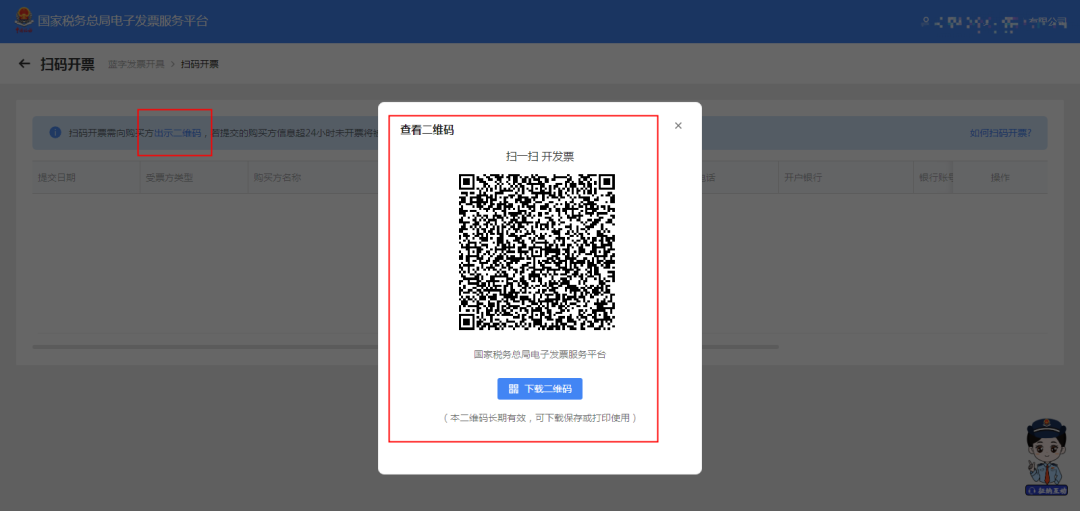
Task: Click the 银行账号 column header
Action: 935,177
